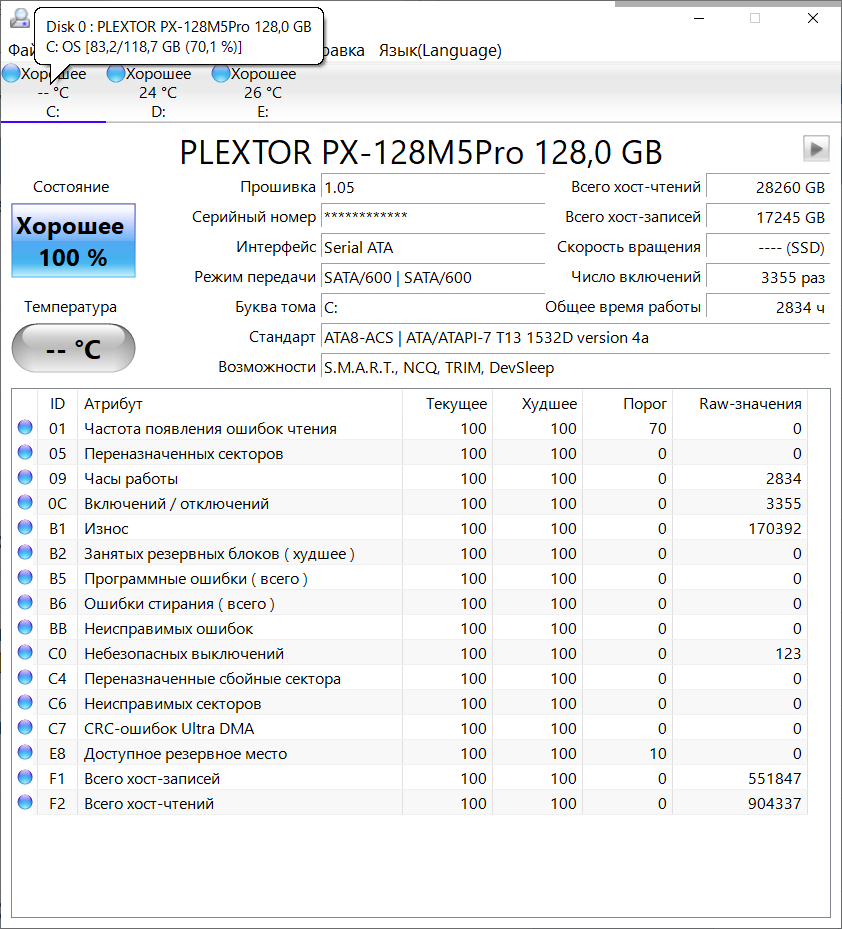Click rotation speed value ---- (SSD)
The width and height of the screenshot is (842, 929).
tap(768, 248)
